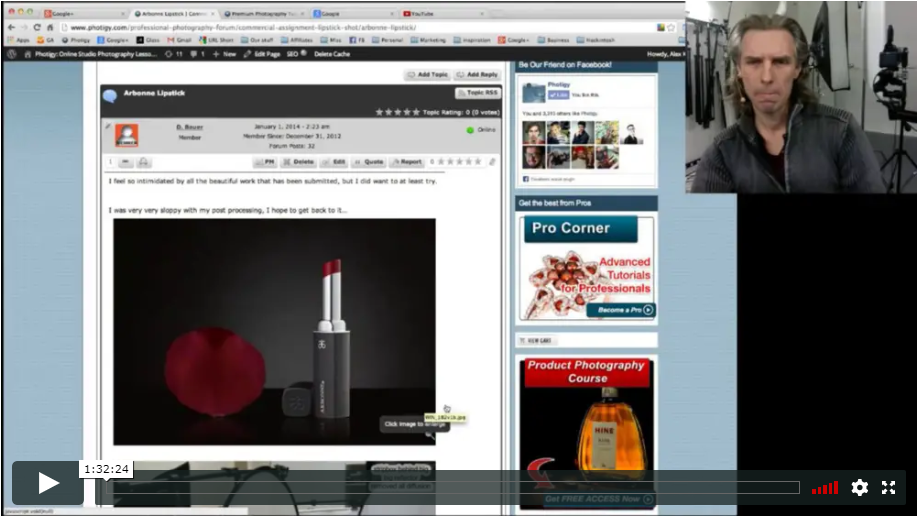Open the New menu in admin bar
Screen dimensions: 918x517
(224, 54)
